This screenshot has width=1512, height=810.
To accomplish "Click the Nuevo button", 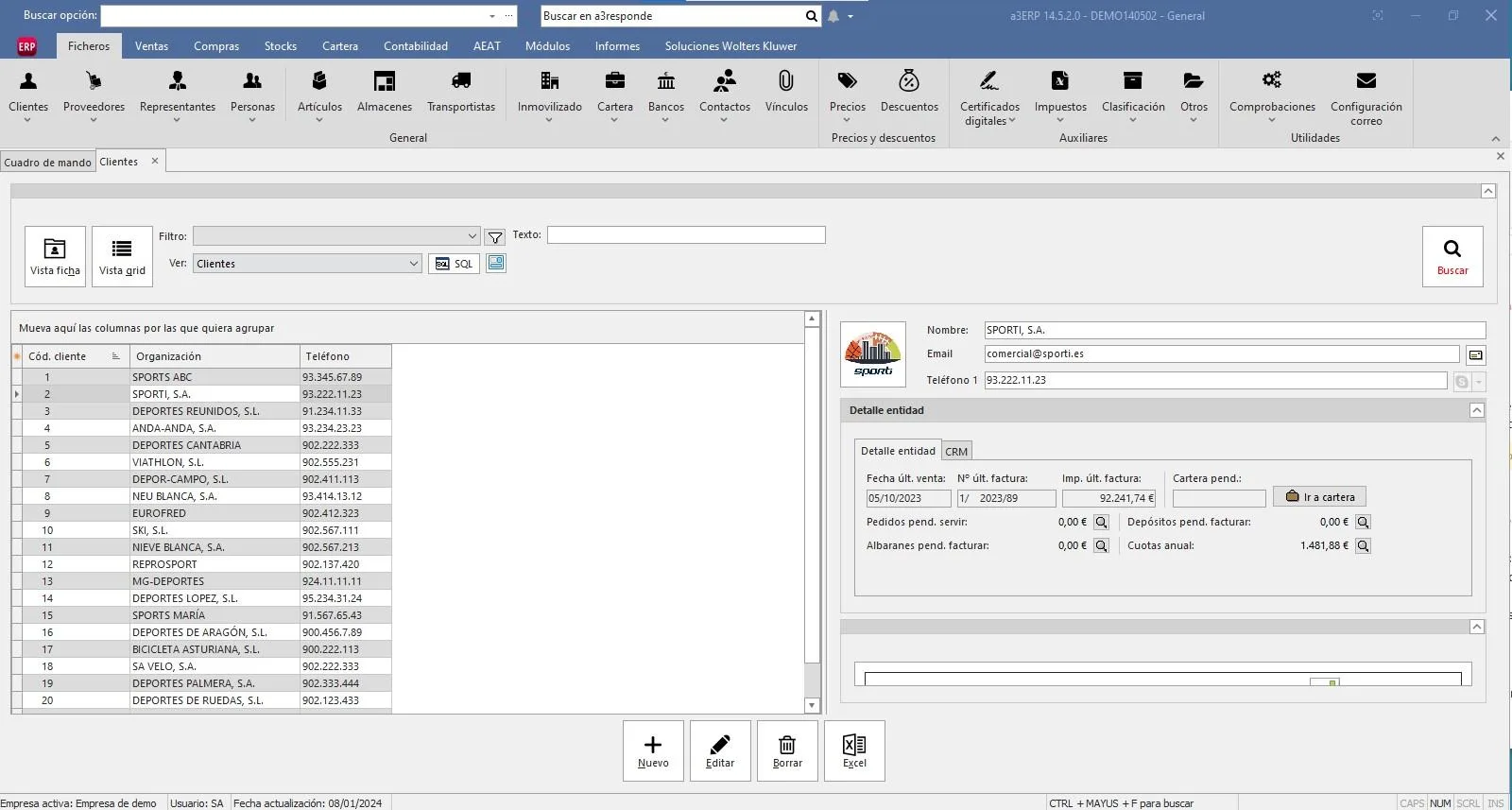I will point(653,751).
